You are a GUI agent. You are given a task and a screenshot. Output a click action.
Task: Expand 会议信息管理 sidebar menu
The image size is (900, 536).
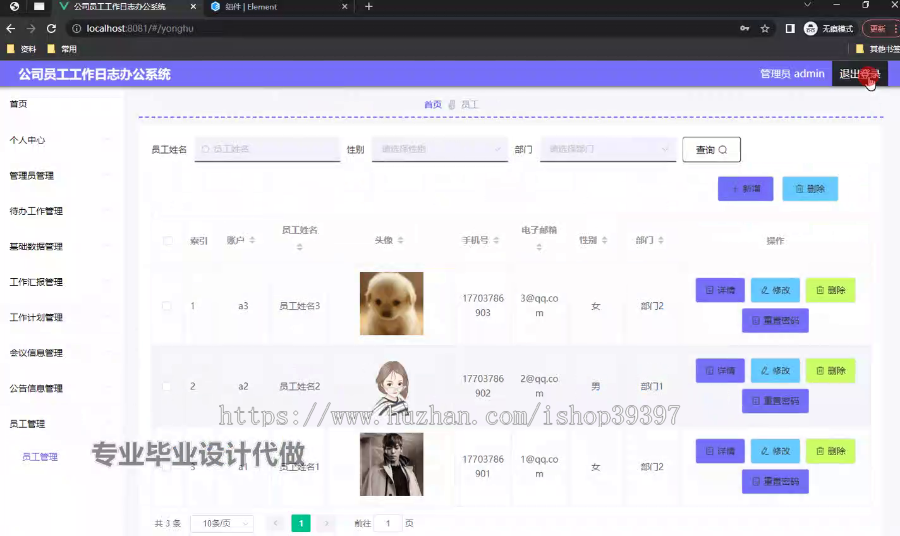tap(60, 353)
